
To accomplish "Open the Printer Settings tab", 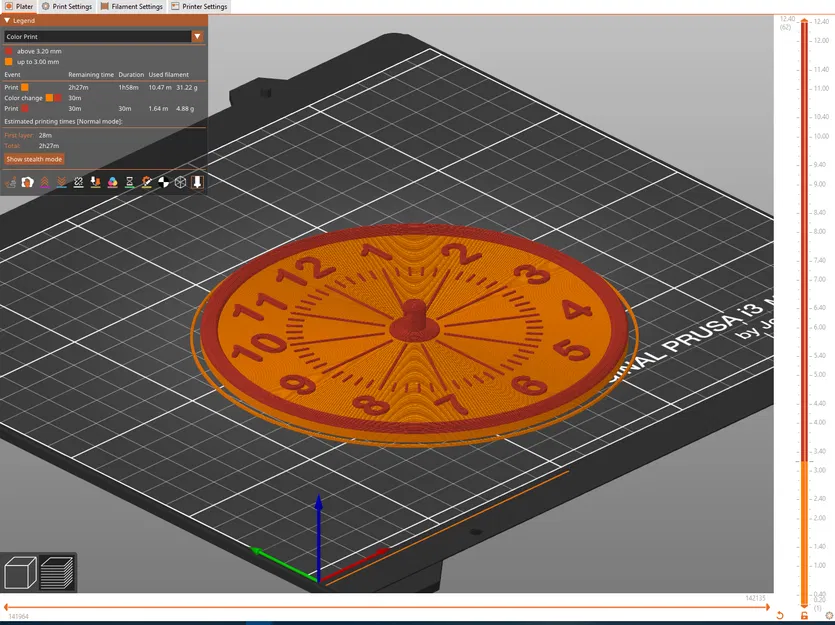I will [x=199, y=6].
